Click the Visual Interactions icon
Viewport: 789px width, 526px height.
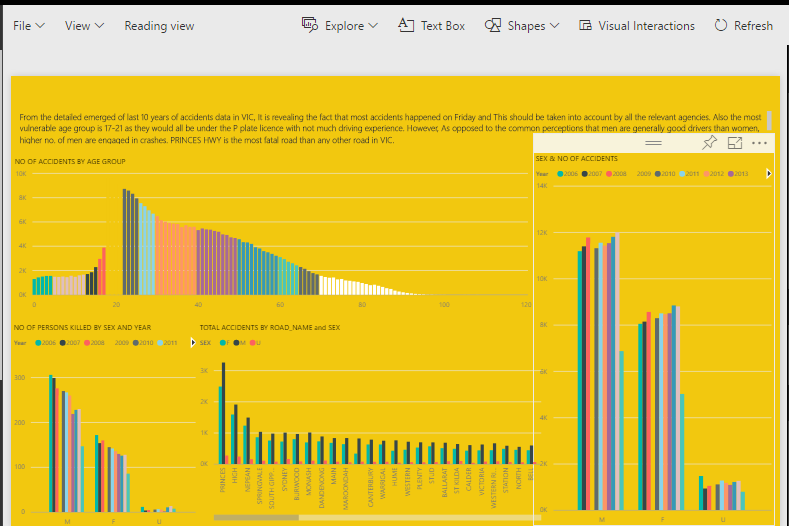tap(585, 25)
